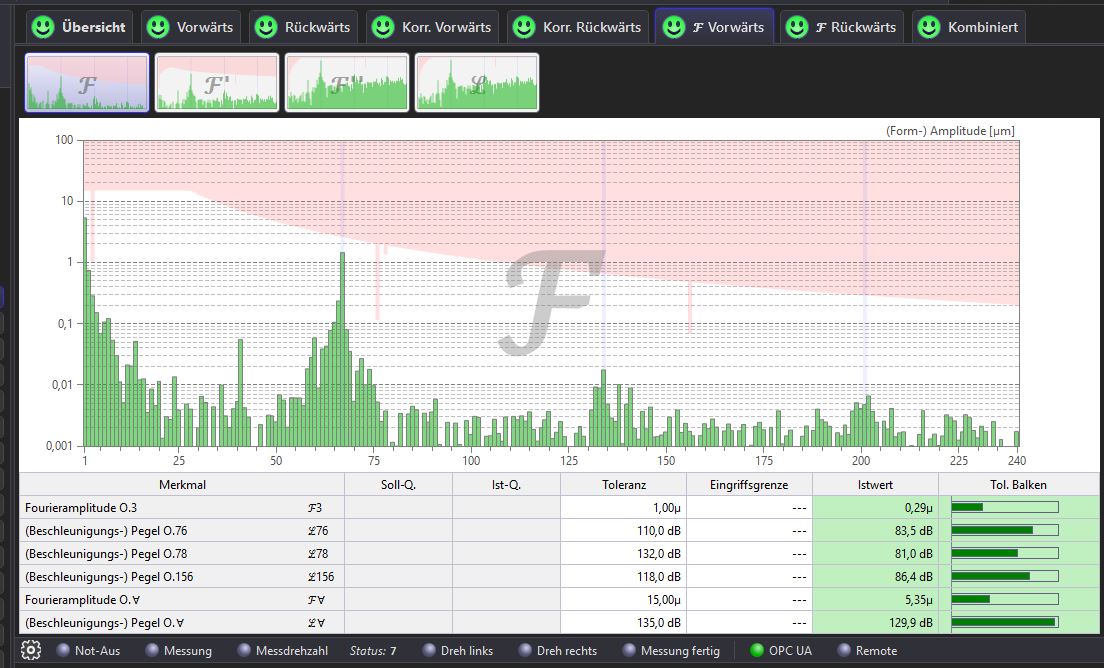Click the Messdrehzahl indicator light
Image resolution: width=1104 pixels, height=668 pixels.
pos(245,650)
